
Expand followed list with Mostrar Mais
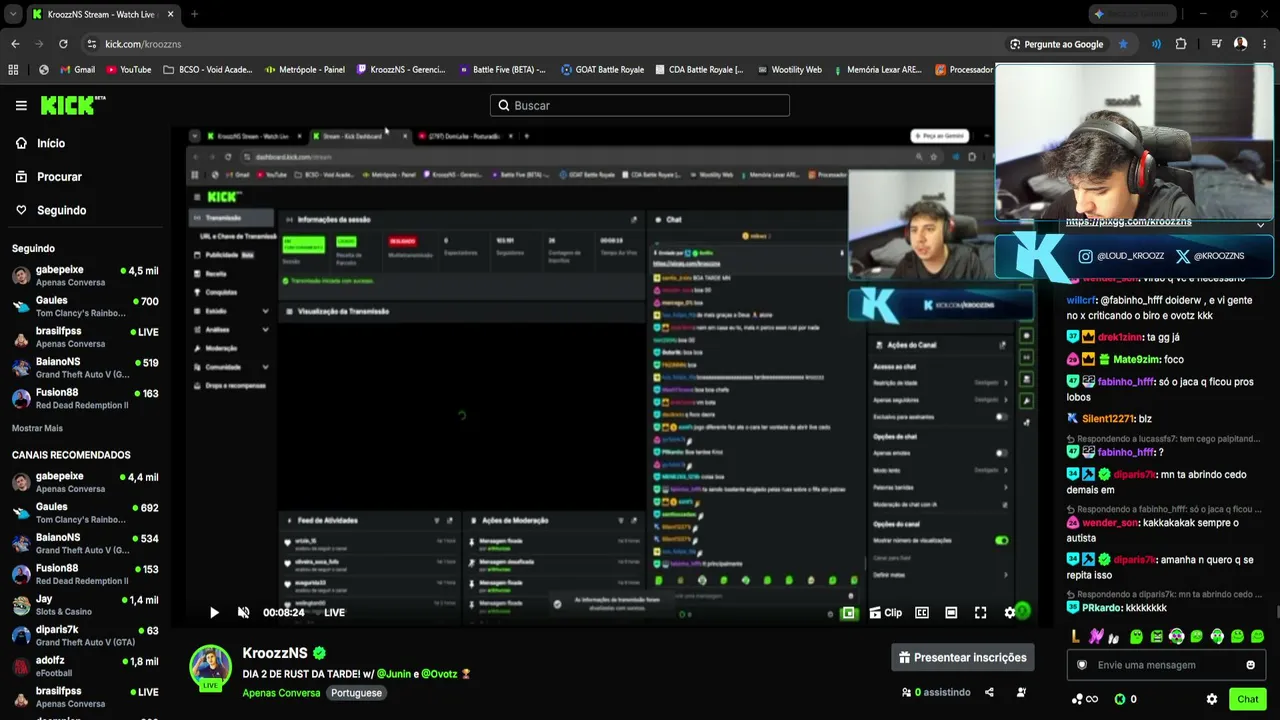click(x=37, y=428)
